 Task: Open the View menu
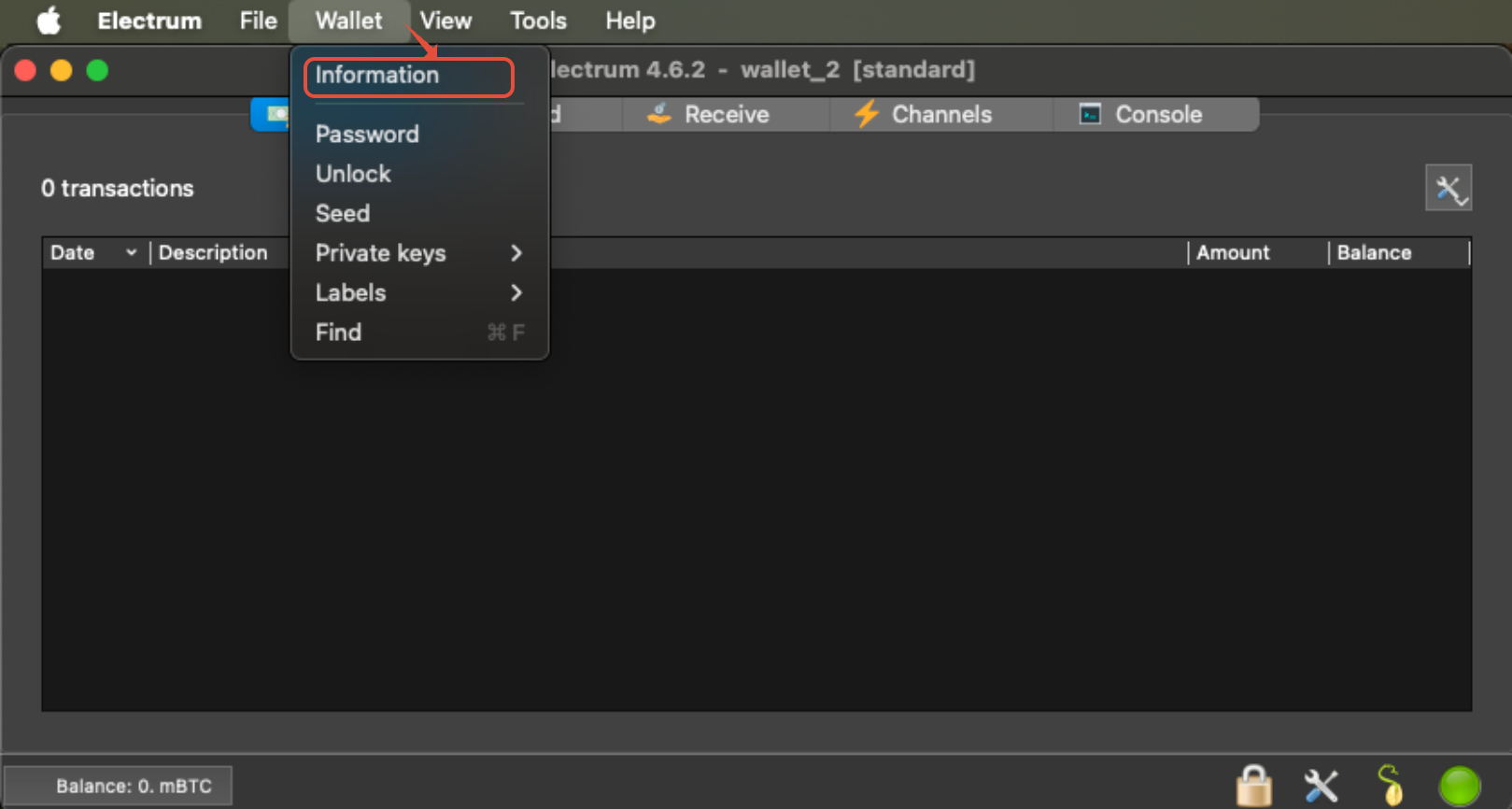pos(445,21)
